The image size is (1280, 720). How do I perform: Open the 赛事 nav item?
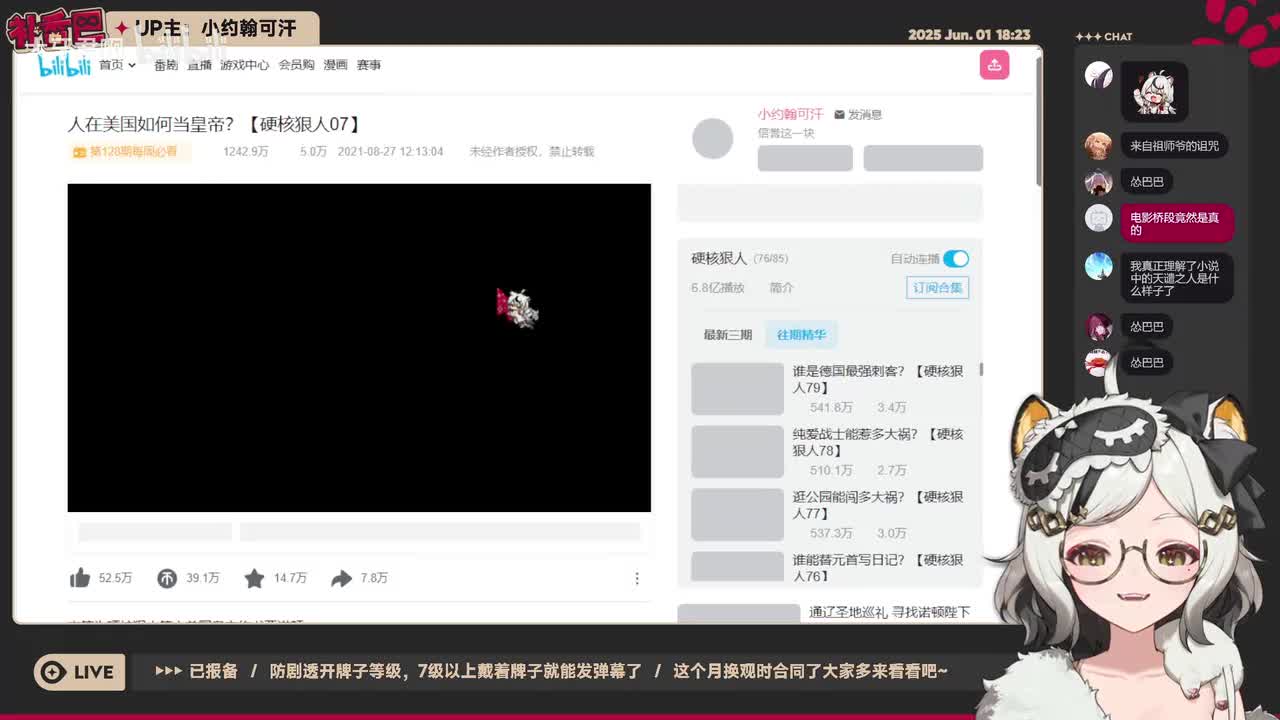pos(369,65)
